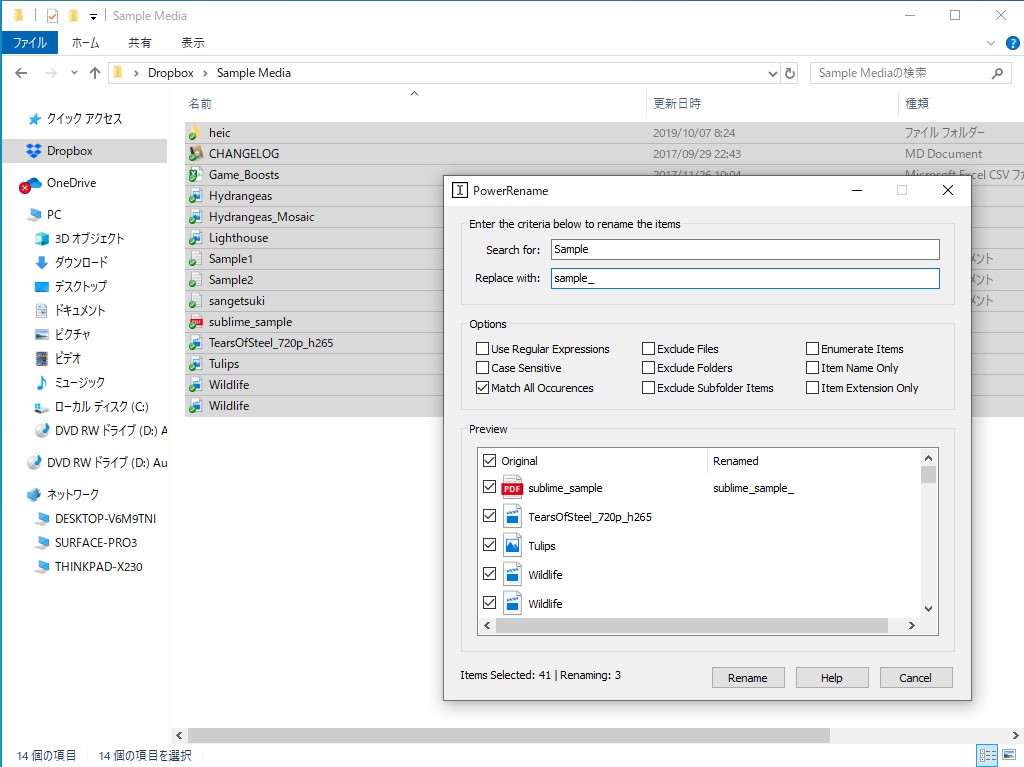This screenshot has width=1024, height=767.
Task: Expand the ribbon chevron
Action: [x=991, y=43]
